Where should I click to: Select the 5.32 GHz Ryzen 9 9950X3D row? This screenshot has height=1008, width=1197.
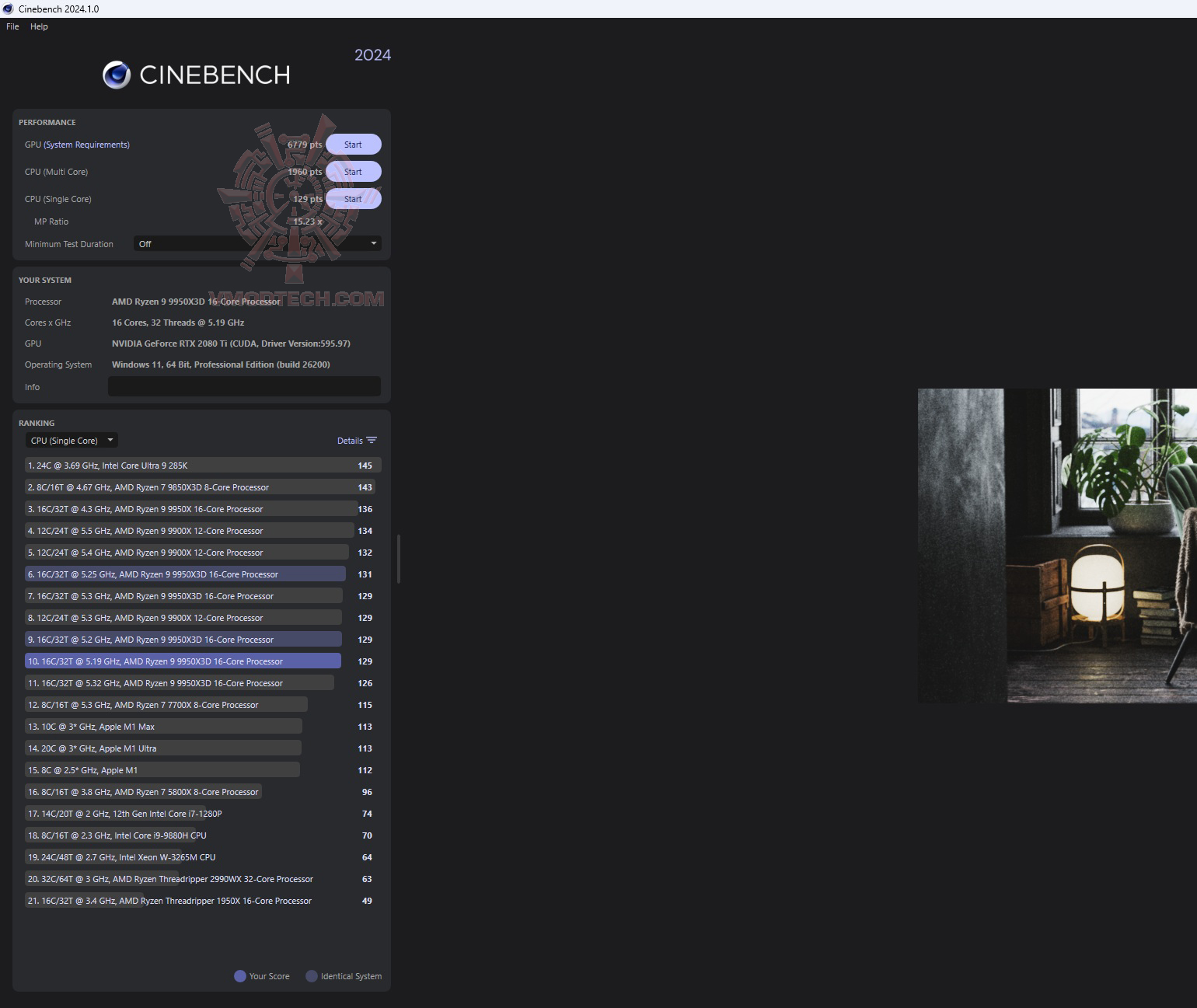[x=203, y=683]
